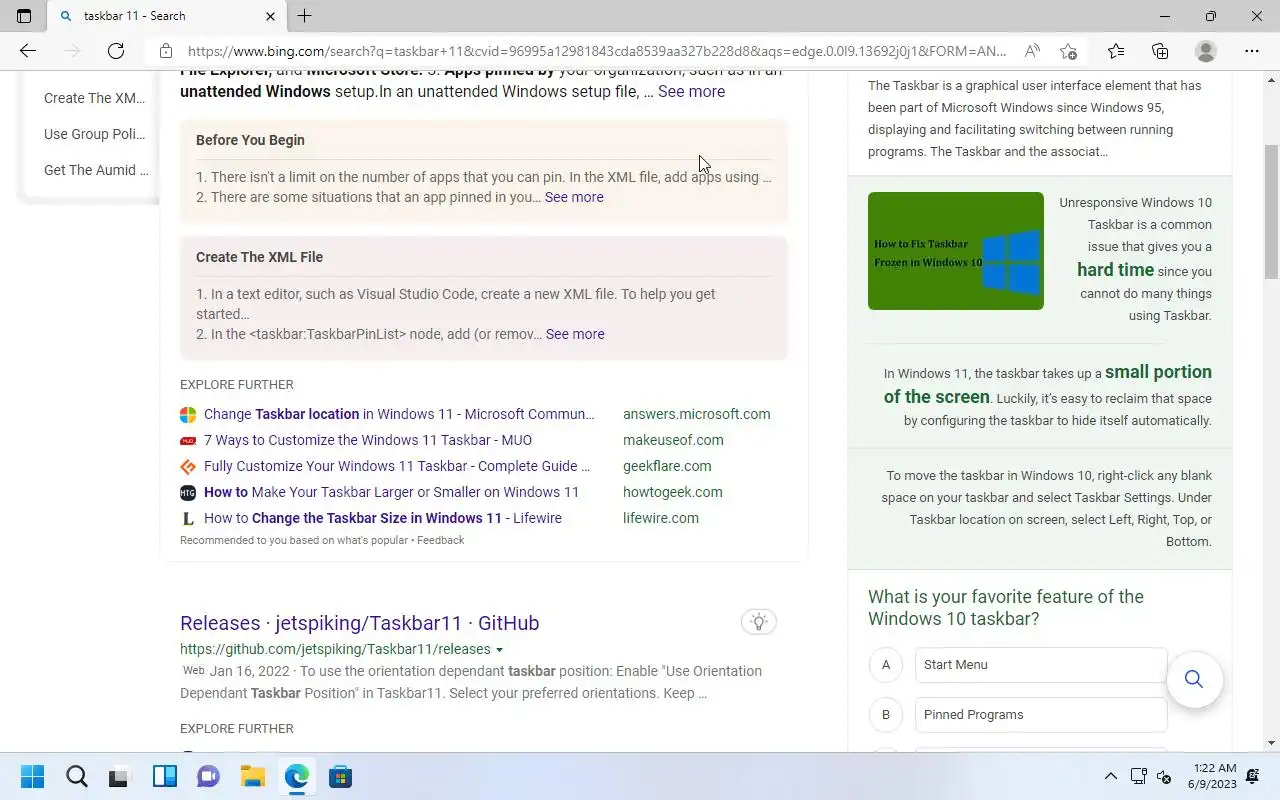Open the muted volume tray icon
The height and width of the screenshot is (800, 1280).
pyautogui.click(x=1164, y=776)
